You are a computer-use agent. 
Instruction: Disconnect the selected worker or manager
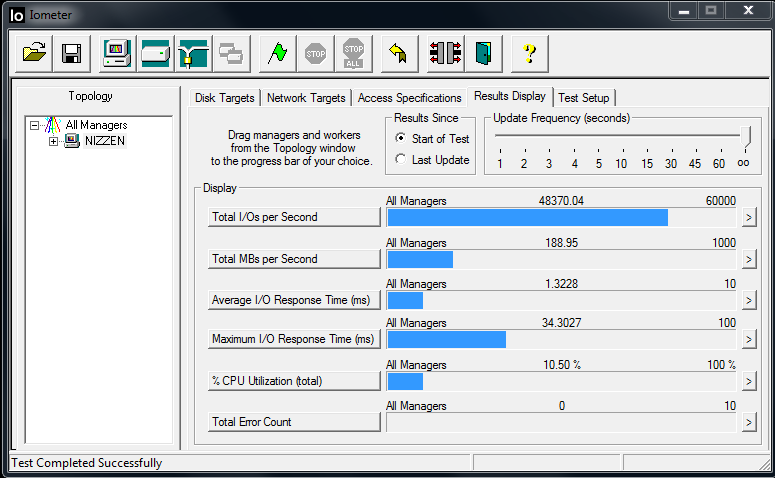(x=445, y=53)
